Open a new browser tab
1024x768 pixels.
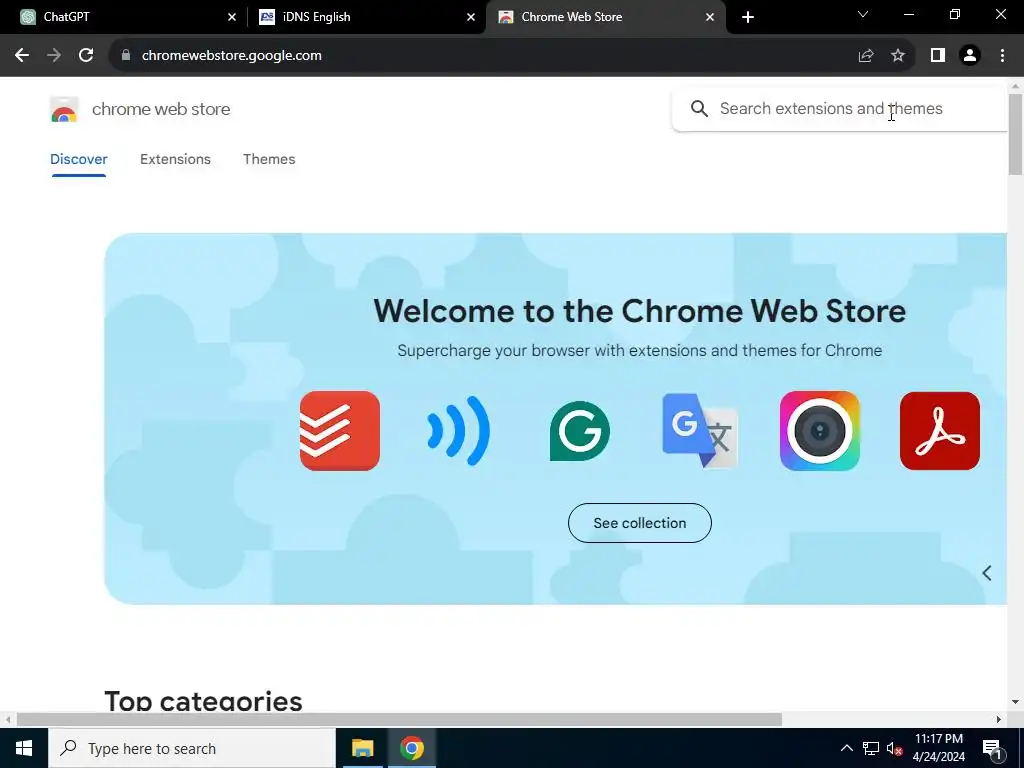[748, 17]
